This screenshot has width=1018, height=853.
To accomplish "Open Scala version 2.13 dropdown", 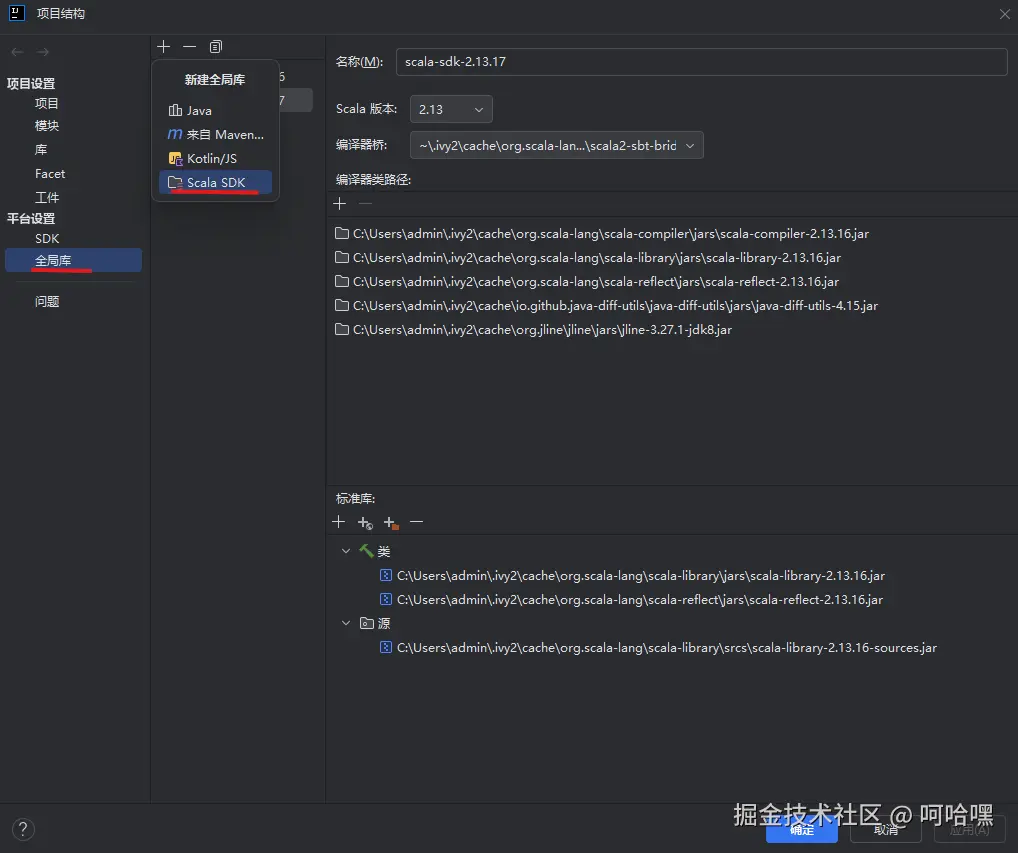I will pyautogui.click(x=451, y=109).
